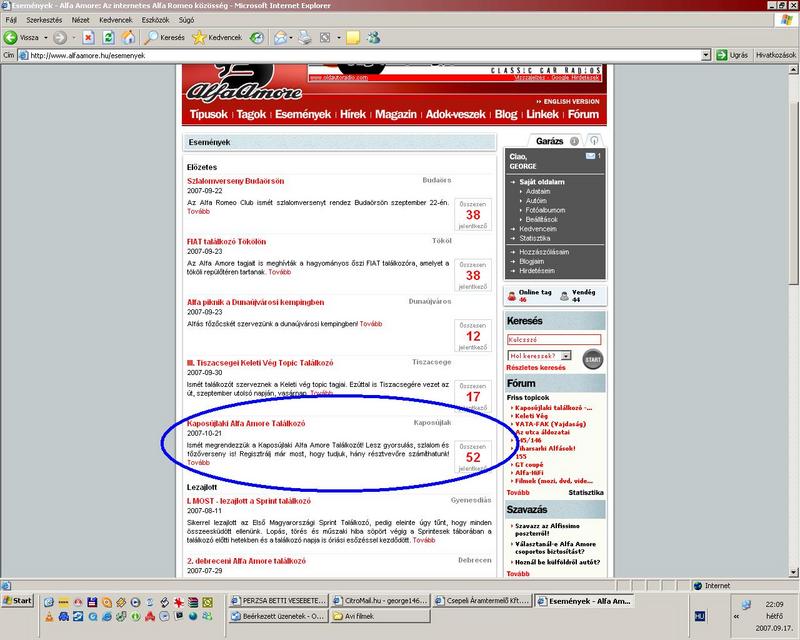Open Statisztika link under Fórum topics

tap(586, 493)
